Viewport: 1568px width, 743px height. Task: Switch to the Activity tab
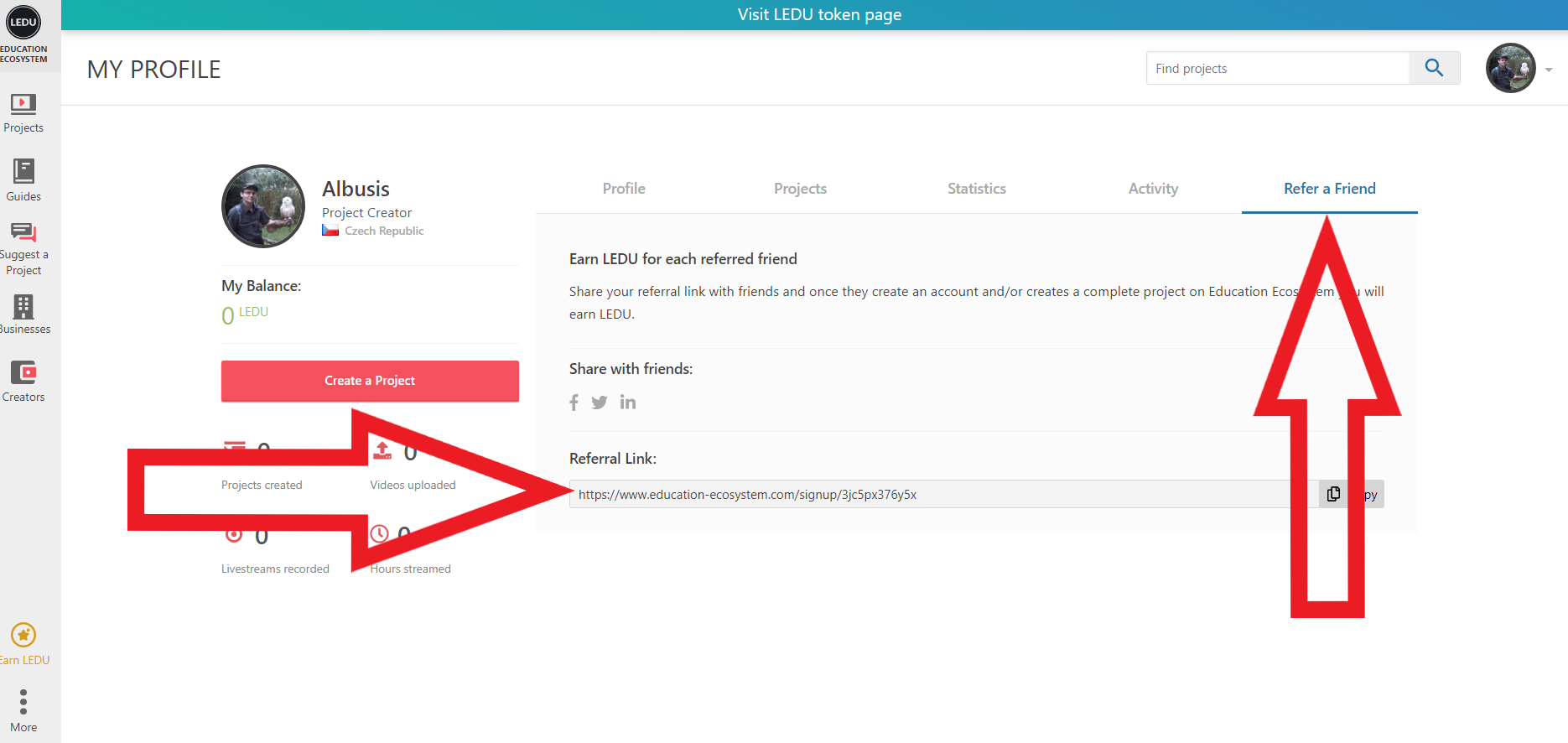[1153, 189]
